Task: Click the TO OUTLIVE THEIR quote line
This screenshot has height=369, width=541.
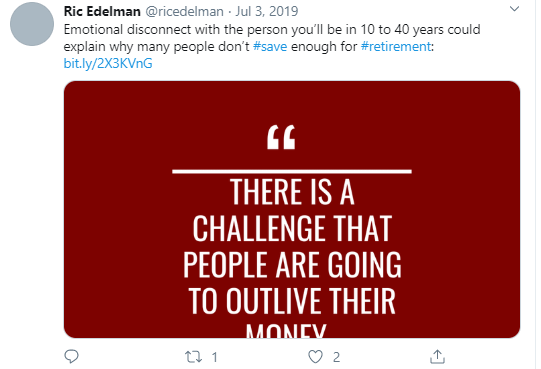Action: [x=292, y=301]
